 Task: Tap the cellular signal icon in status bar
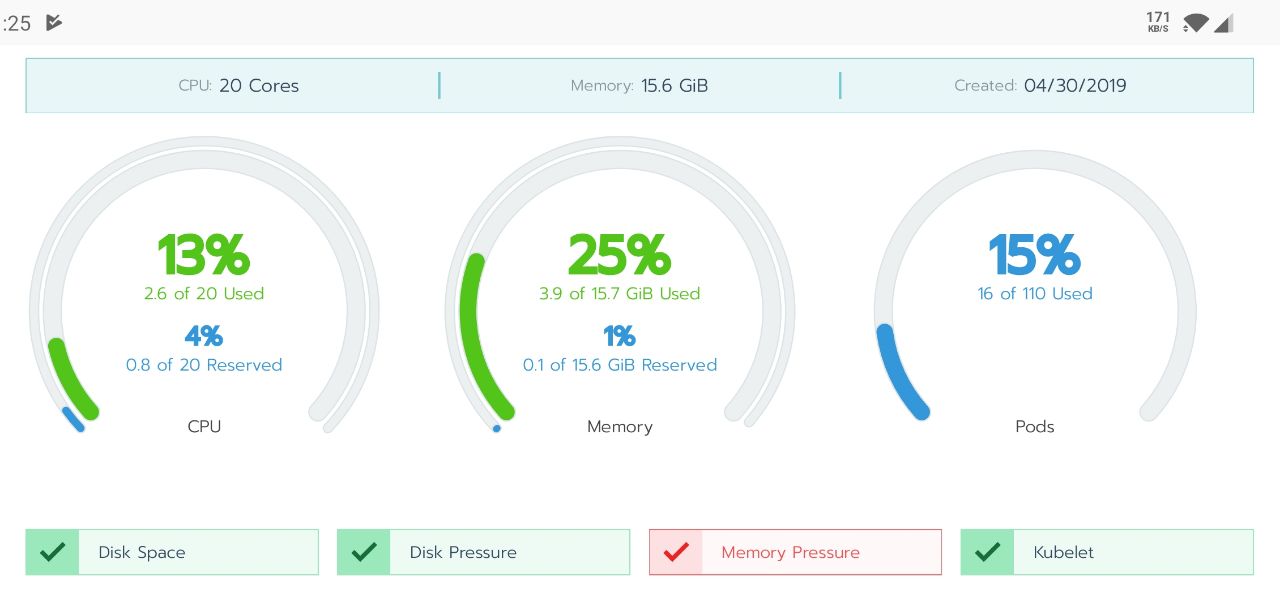click(1224, 23)
